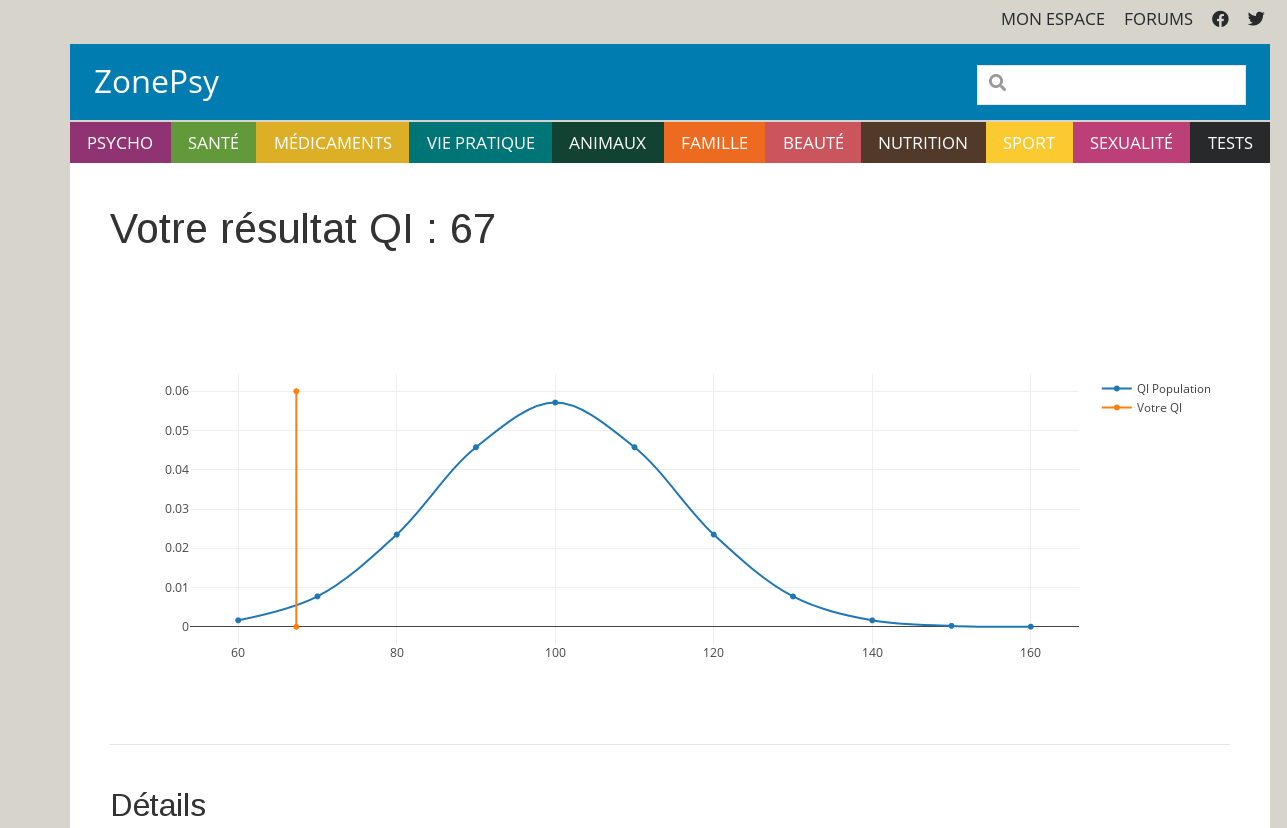This screenshot has width=1287, height=828.
Task: Navigate to MÉDICAMENTS section
Action: point(332,143)
